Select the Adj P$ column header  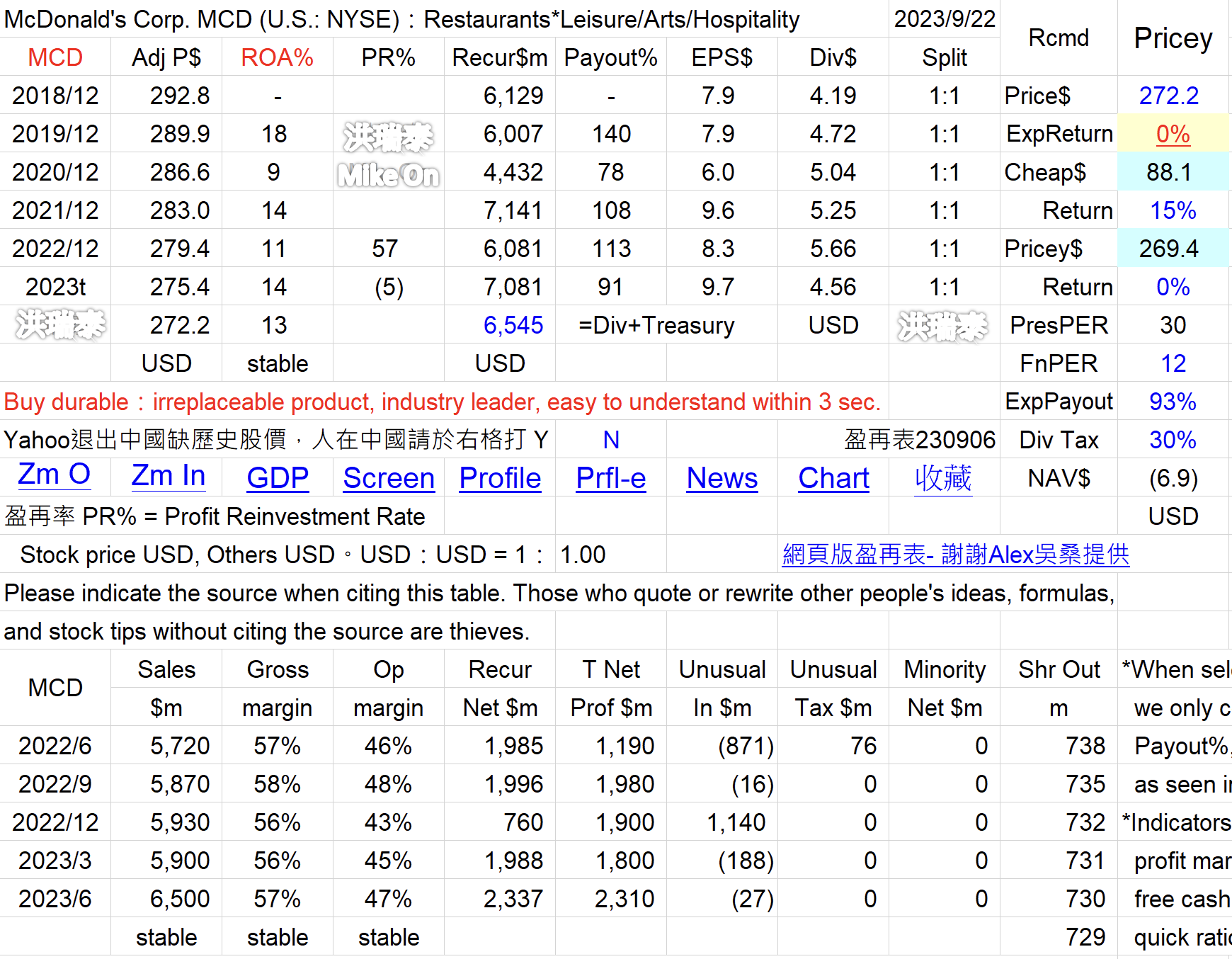[x=166, y=57]
